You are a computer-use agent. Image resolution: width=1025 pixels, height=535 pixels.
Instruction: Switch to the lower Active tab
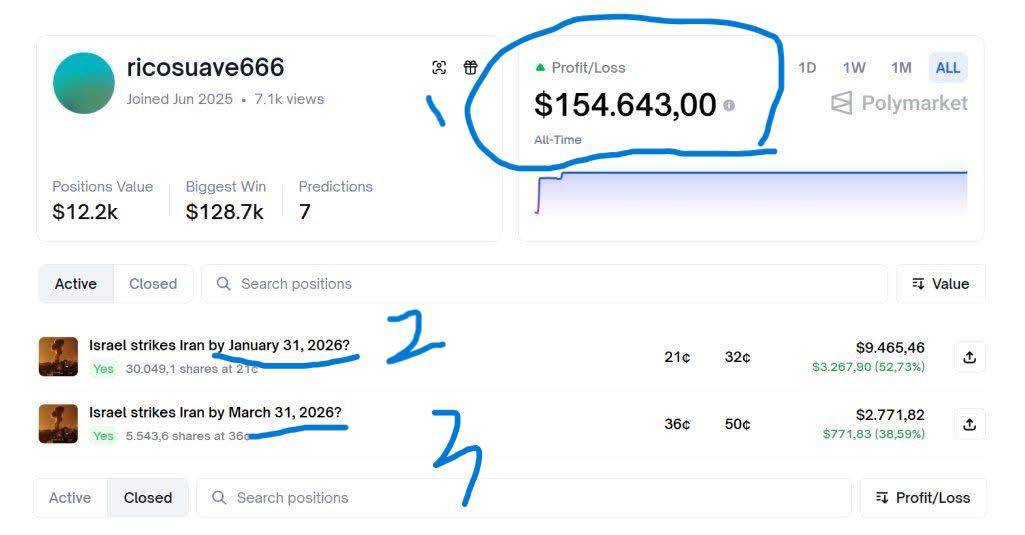click(70, 498)
